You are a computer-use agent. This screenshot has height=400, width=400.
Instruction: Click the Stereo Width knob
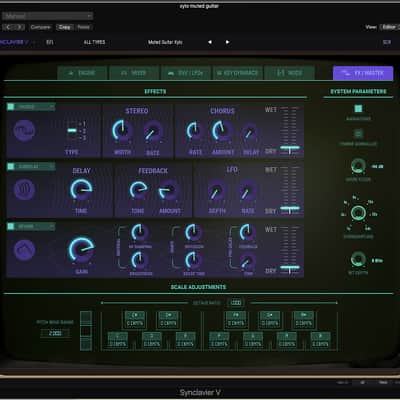tap(122, 130)
